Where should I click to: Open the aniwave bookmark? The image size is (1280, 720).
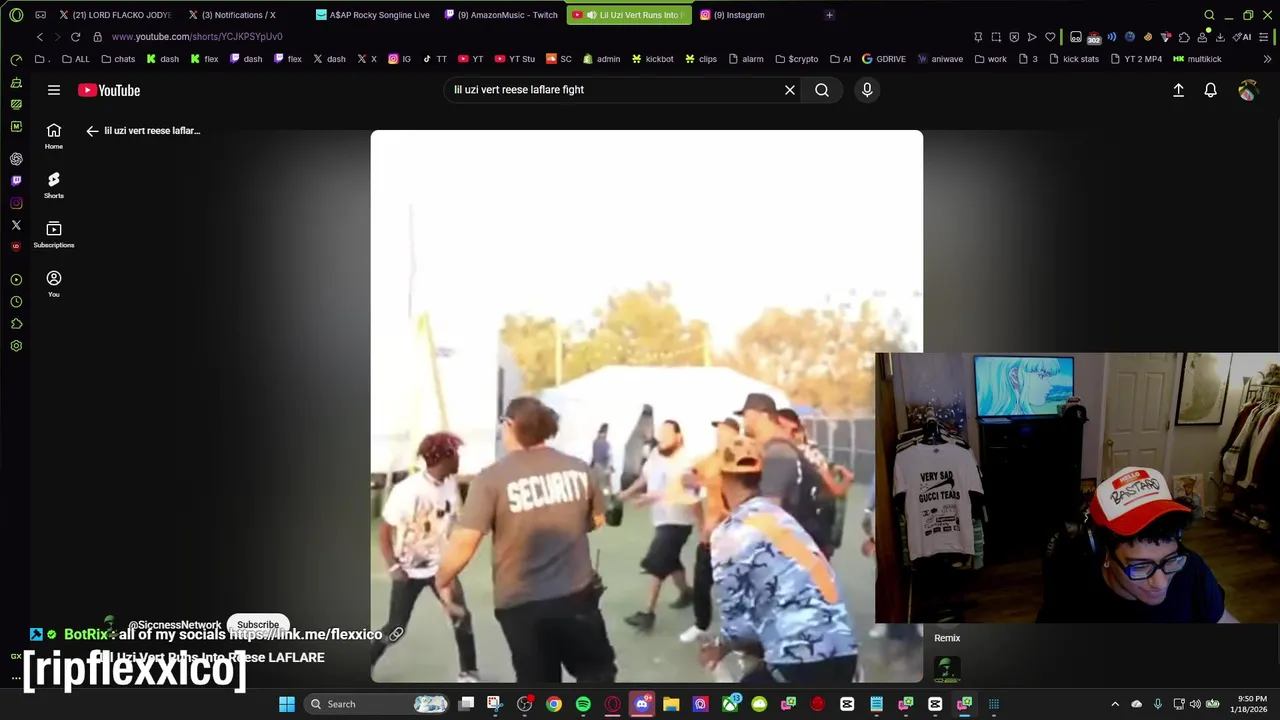click(940, 59)
